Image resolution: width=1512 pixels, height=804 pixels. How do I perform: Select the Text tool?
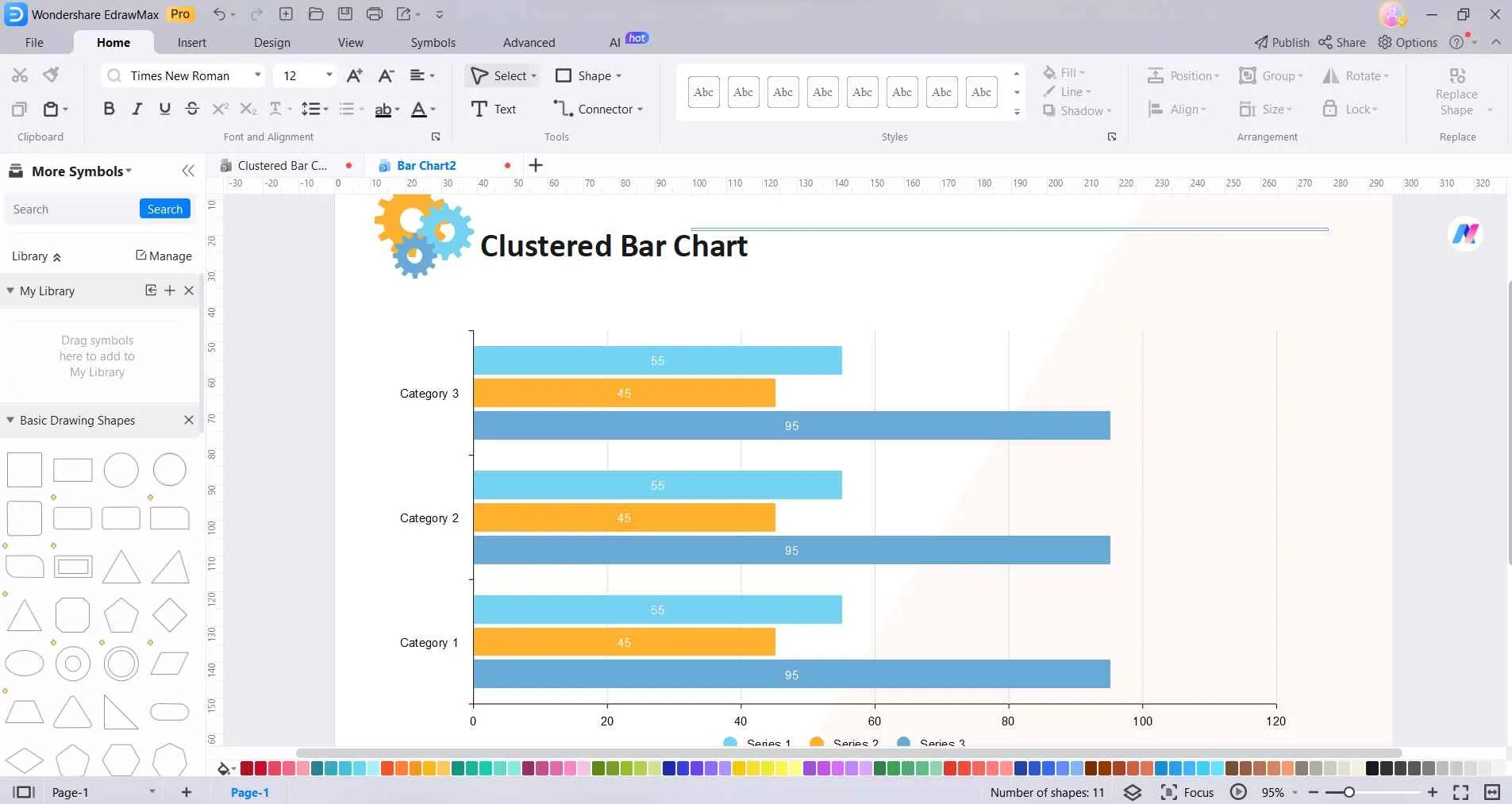[494, 109]
